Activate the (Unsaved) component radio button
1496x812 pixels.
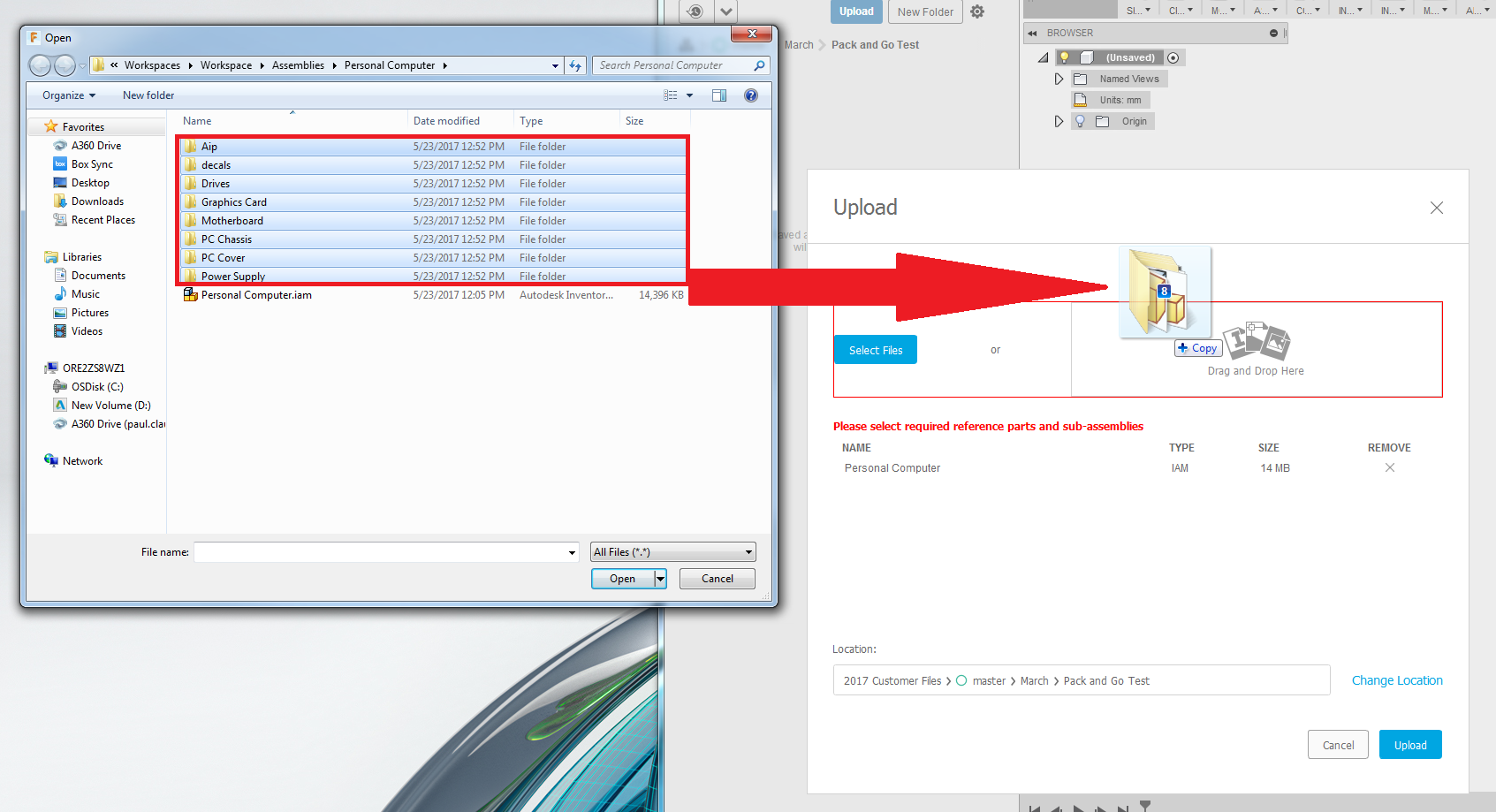1173,57
